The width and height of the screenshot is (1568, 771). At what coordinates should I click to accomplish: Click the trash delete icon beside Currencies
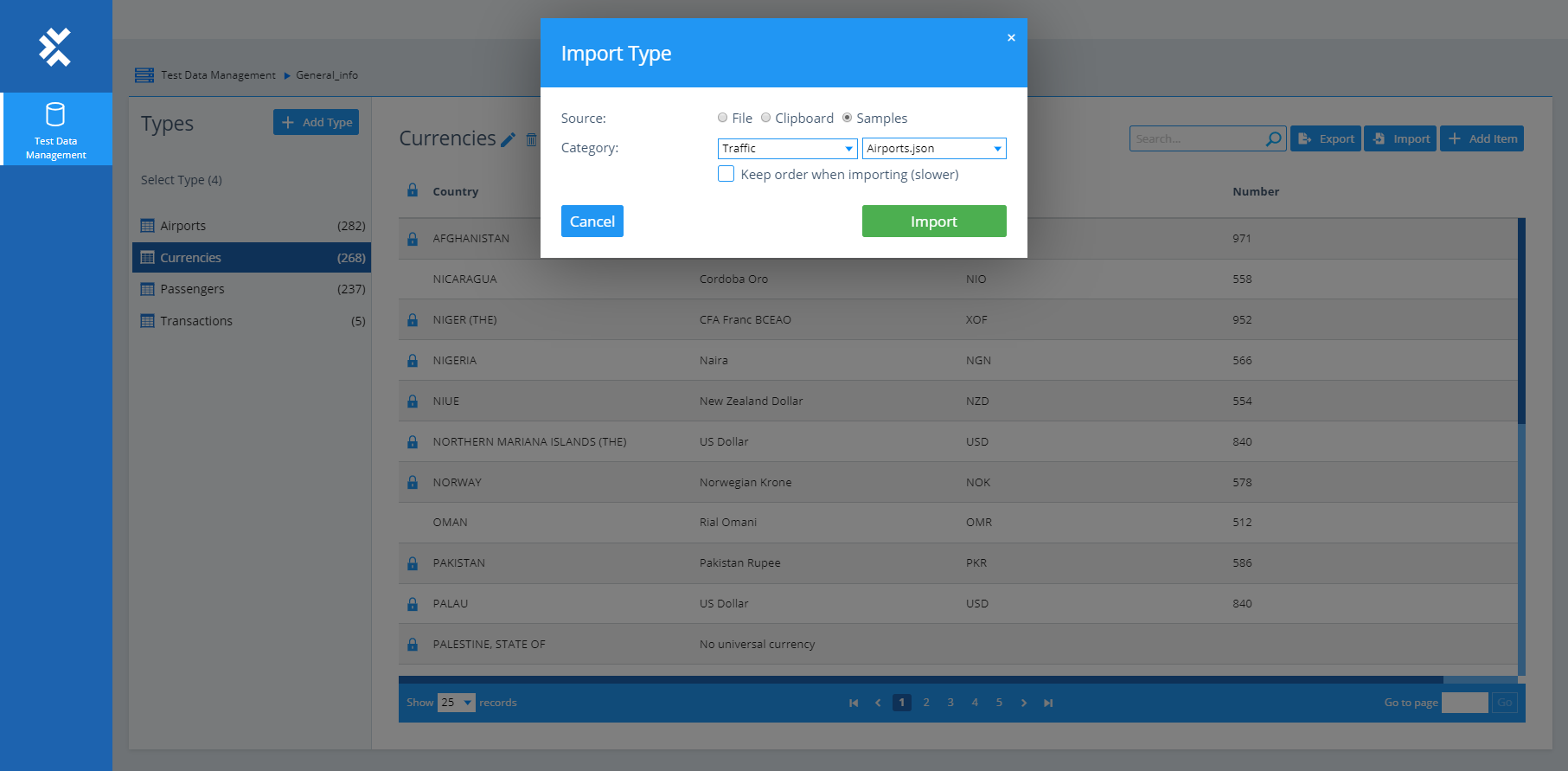(x=531, y=139)
